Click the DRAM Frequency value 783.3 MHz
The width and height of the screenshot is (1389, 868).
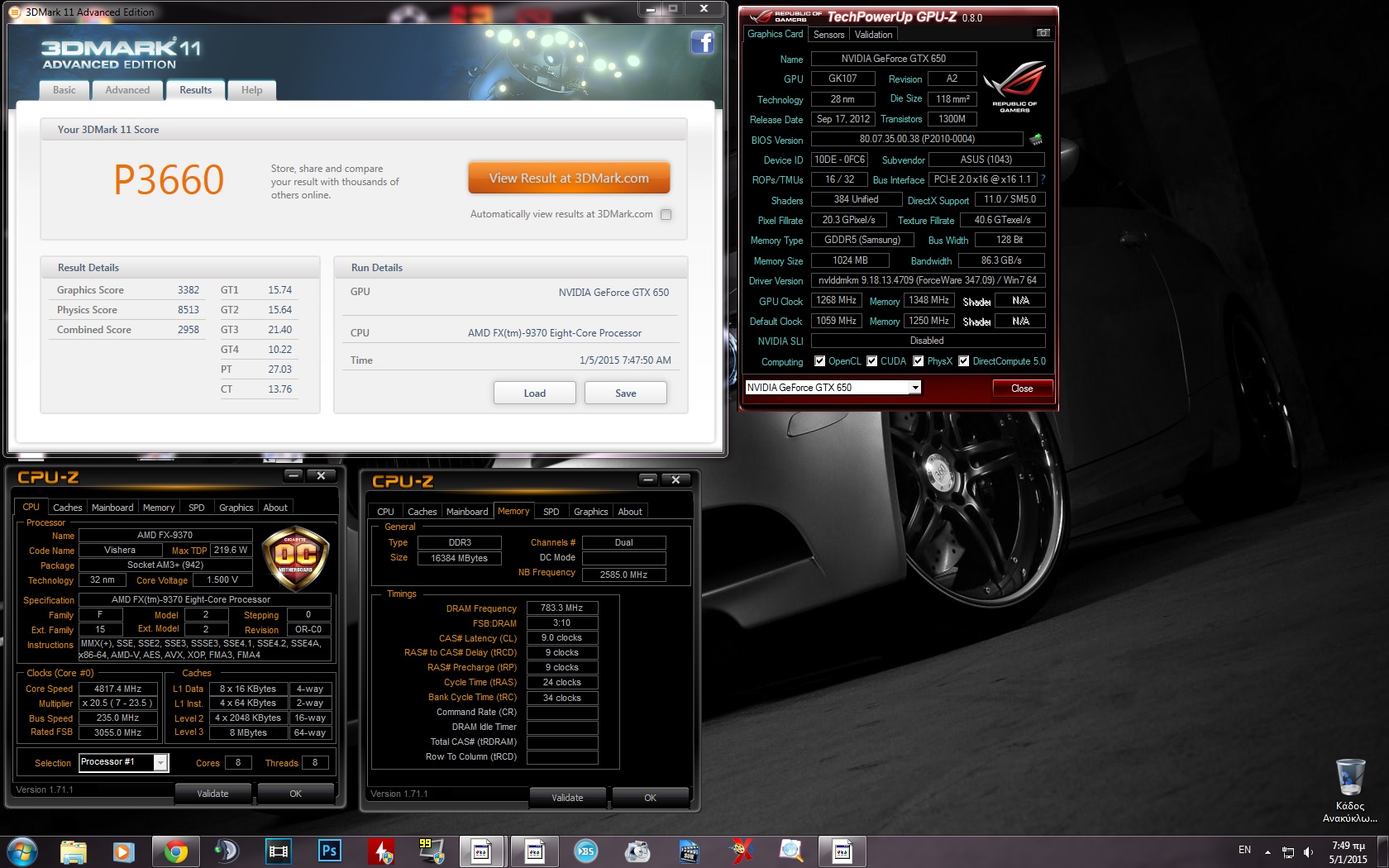[562, 608]
